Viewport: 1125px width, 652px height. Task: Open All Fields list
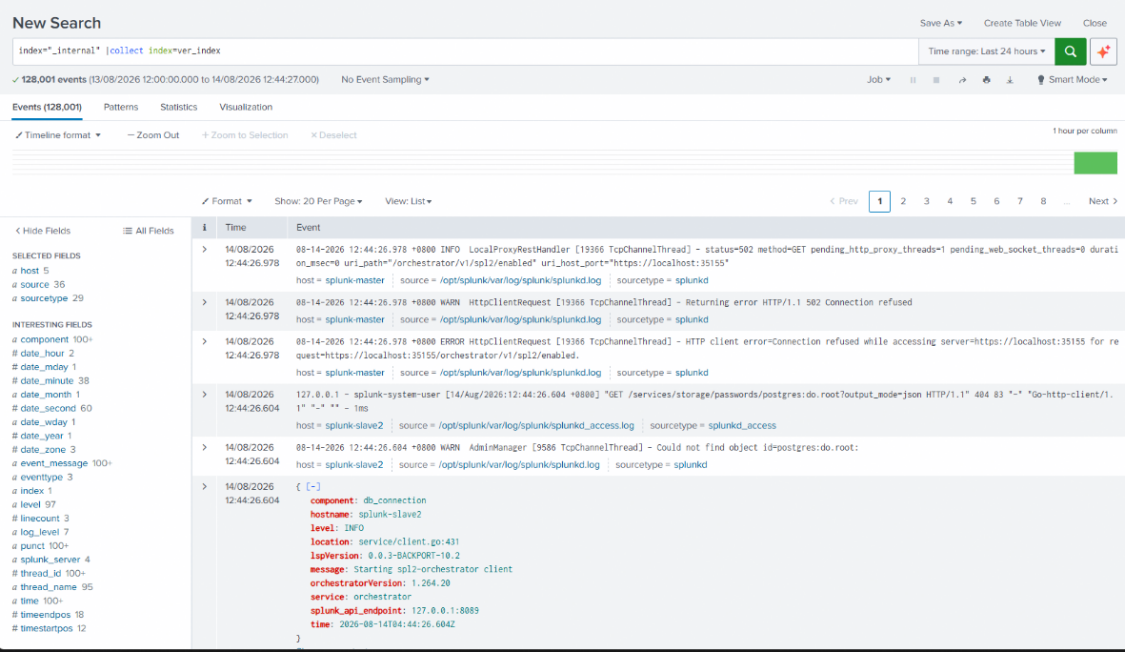point(149,231)
